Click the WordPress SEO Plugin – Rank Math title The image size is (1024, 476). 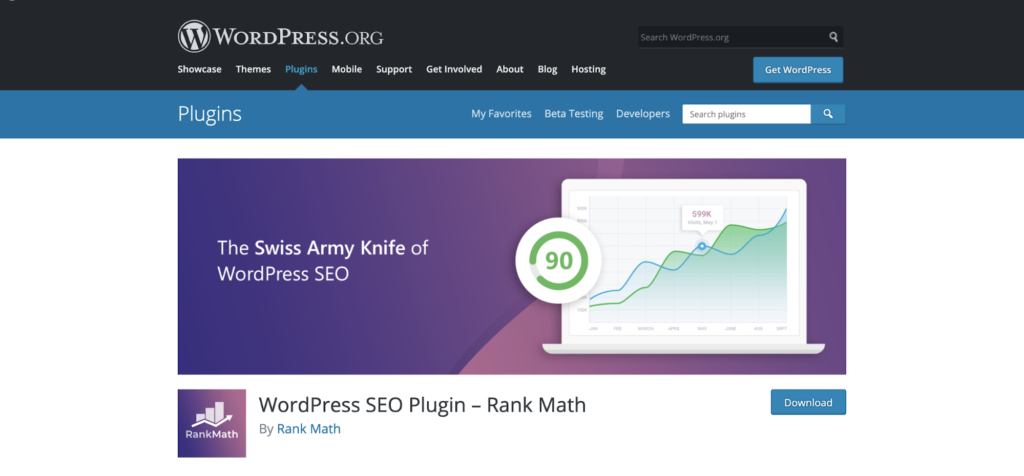click(x=423, y=405)
